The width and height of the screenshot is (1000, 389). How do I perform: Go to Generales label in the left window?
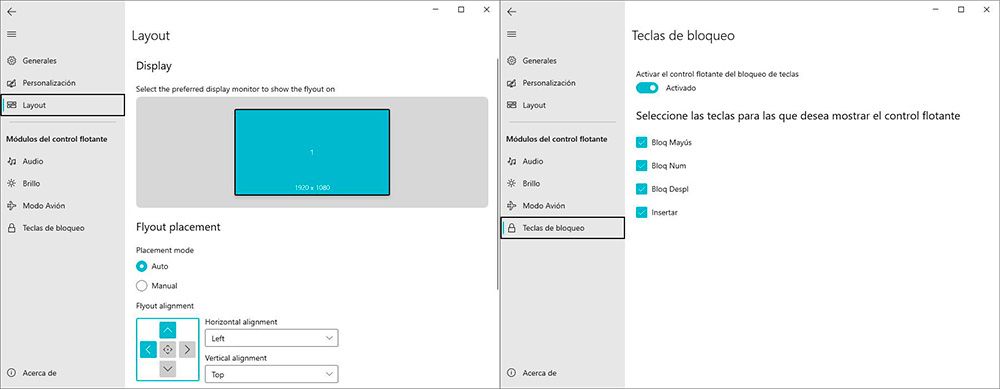tap(40, 61)
